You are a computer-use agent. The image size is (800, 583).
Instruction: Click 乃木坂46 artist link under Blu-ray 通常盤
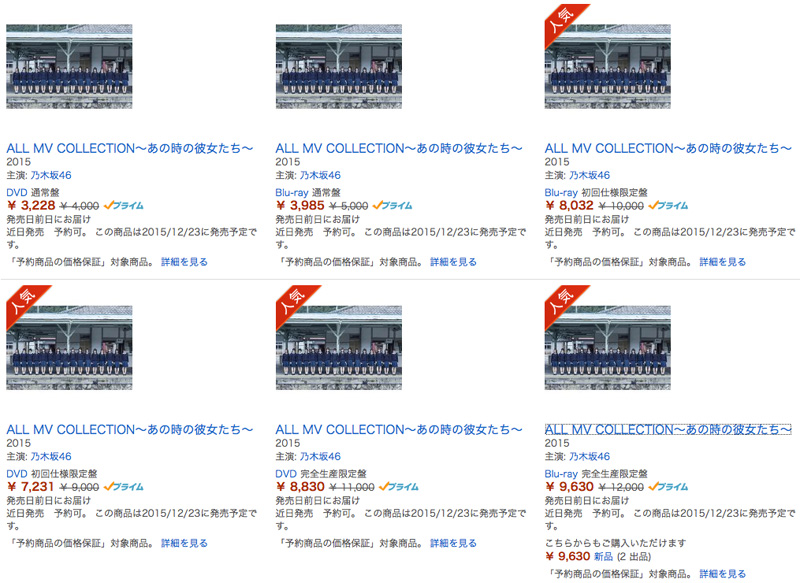pyautogui.click(x=320, y=175)
